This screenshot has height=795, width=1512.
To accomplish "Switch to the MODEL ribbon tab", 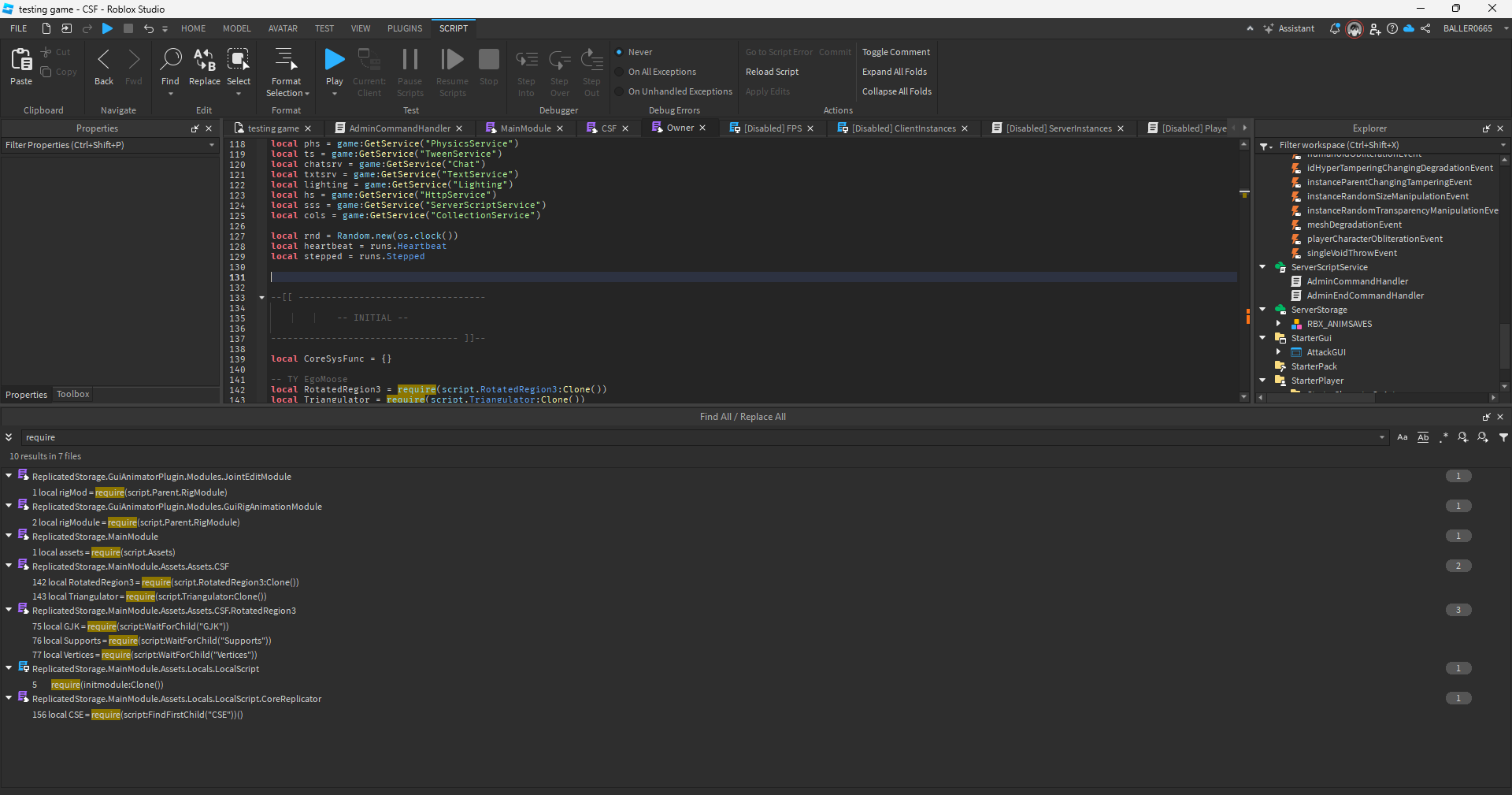I will point(236,28).
